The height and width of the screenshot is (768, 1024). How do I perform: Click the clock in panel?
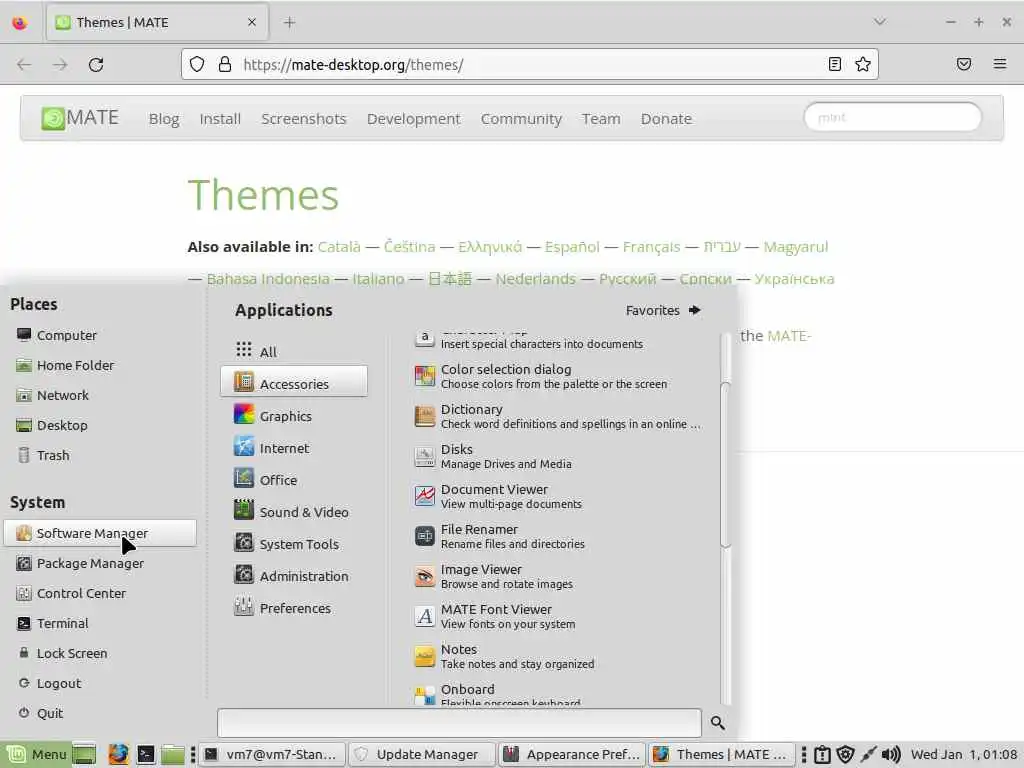[964, 754]
